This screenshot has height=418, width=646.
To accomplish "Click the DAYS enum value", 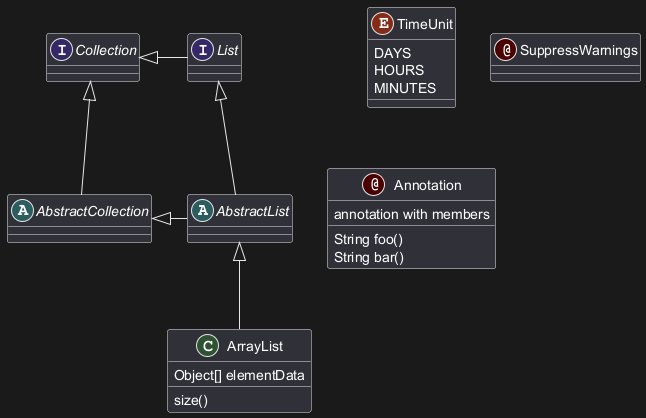I will (x=391, y=52).
